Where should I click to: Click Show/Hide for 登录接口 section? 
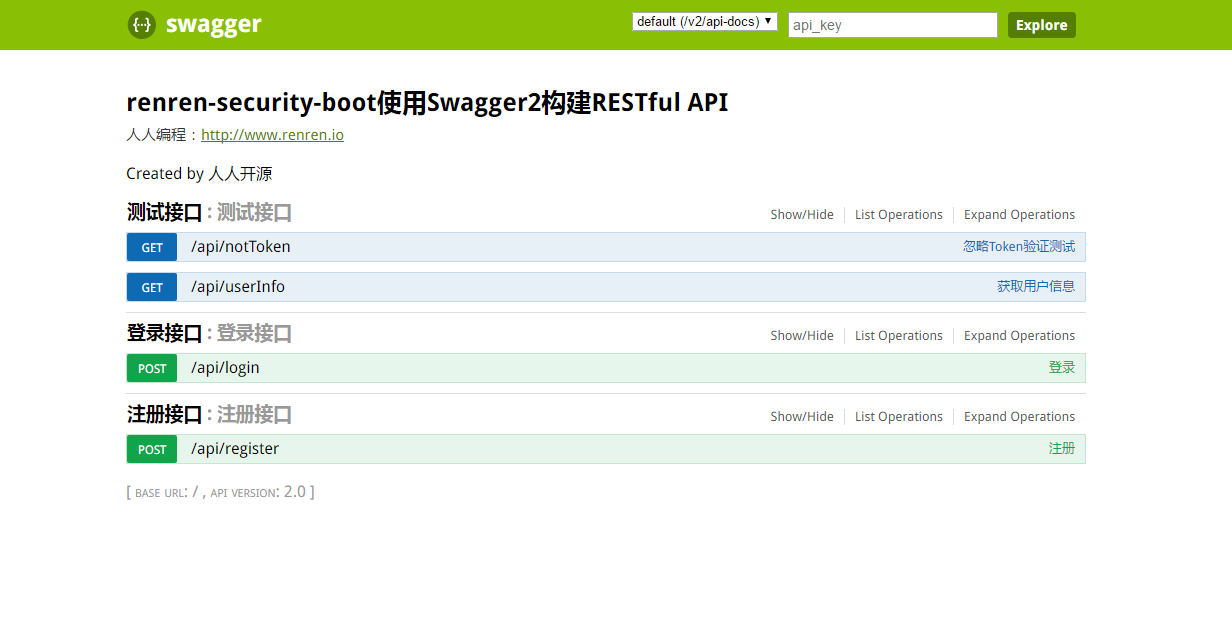[802, 336]
